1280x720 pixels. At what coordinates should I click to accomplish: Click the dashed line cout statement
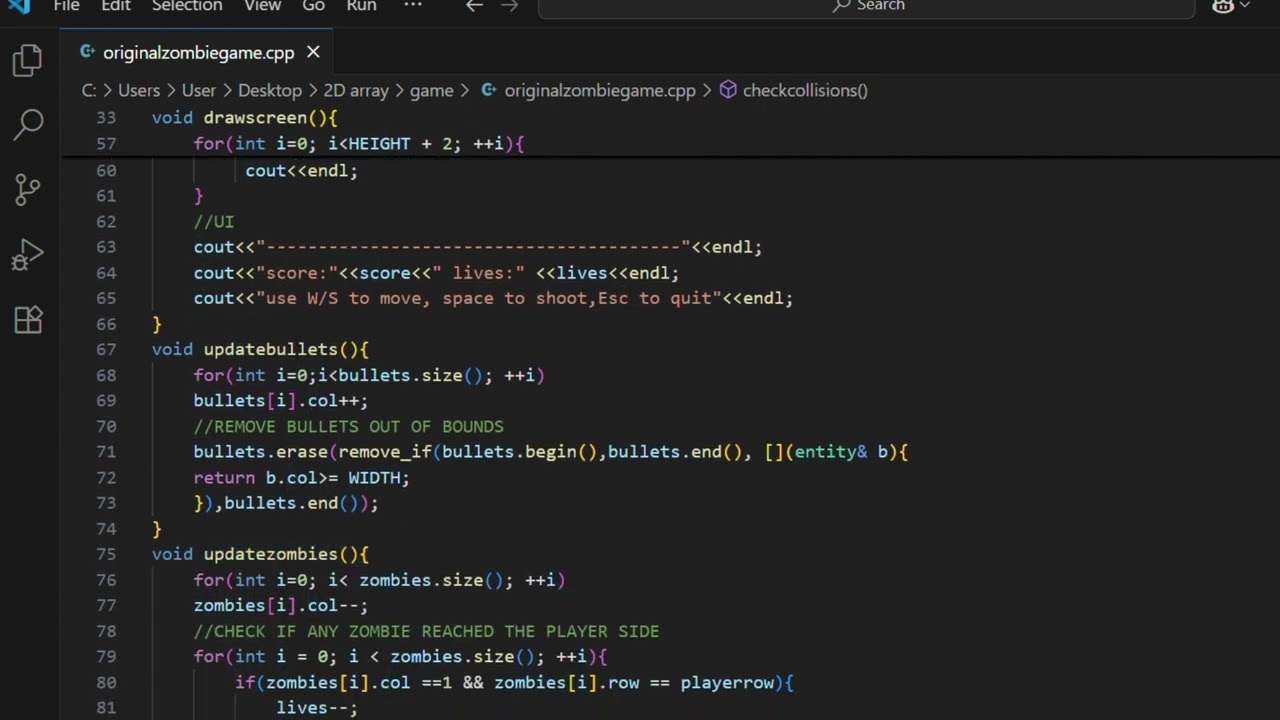(x=478, y=247)
